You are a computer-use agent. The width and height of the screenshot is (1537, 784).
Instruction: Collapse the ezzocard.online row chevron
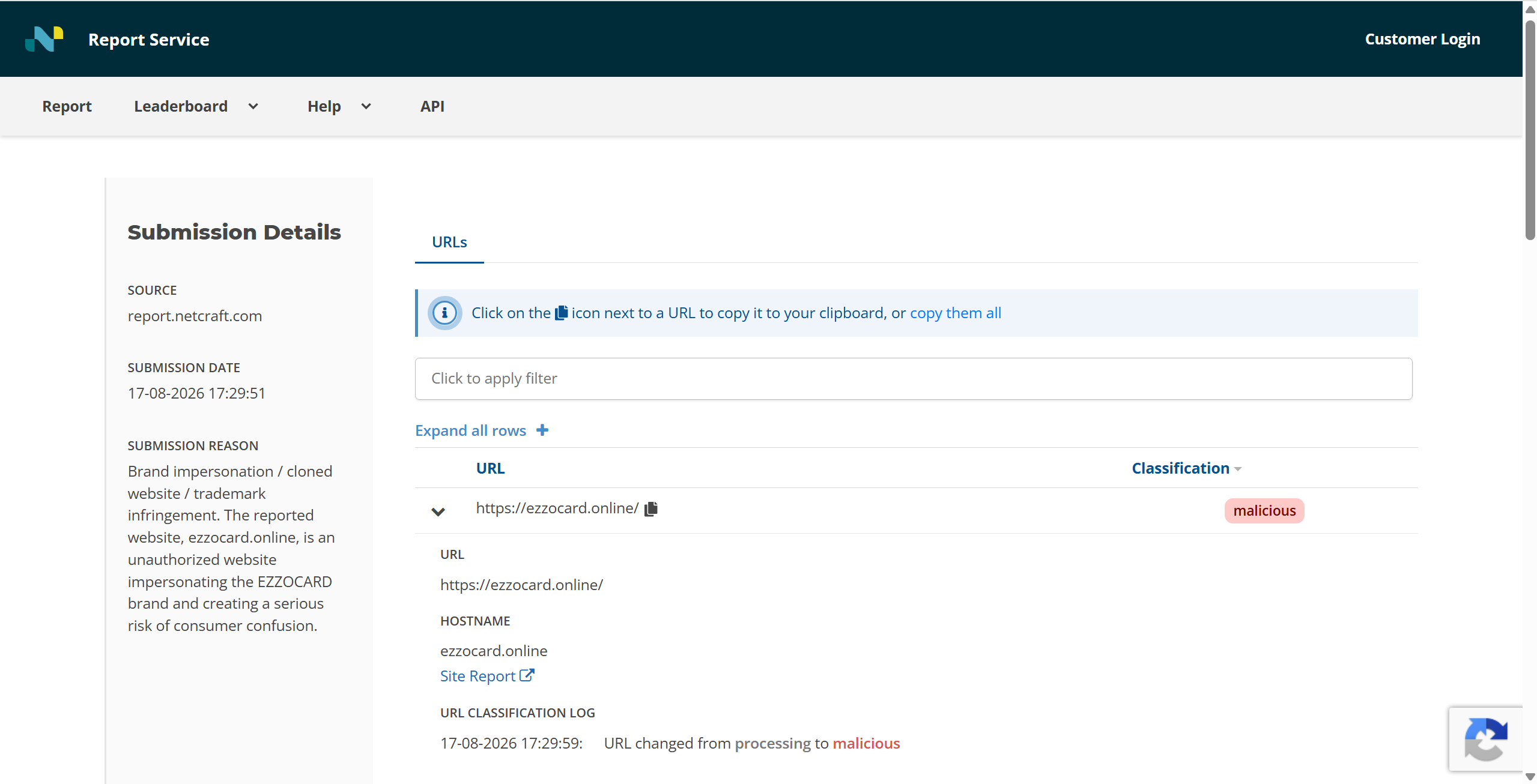(438, 511)
